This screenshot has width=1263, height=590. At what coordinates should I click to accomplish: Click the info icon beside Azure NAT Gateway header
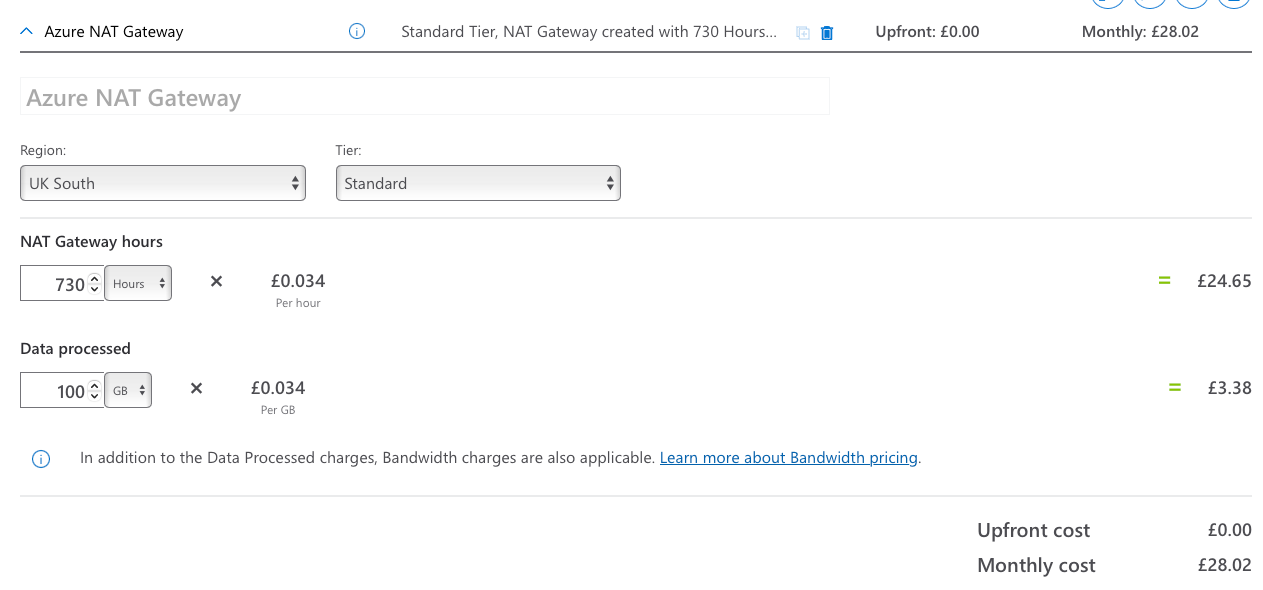(357, 32)
